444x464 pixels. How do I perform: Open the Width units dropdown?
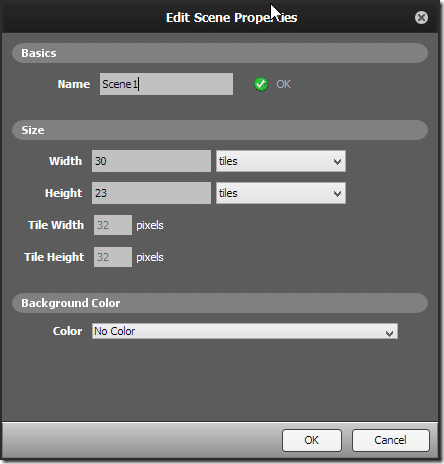[x=281, y=161]
